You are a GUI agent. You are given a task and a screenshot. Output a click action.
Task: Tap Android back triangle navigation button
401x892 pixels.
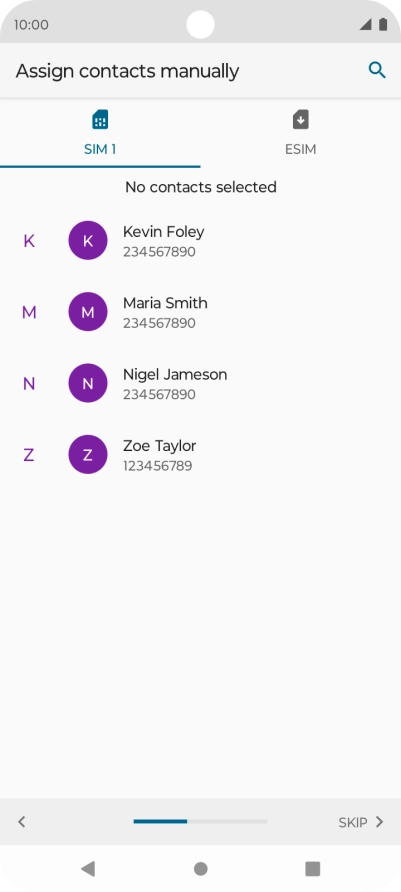pyautogui.click(x=88, y=868)
